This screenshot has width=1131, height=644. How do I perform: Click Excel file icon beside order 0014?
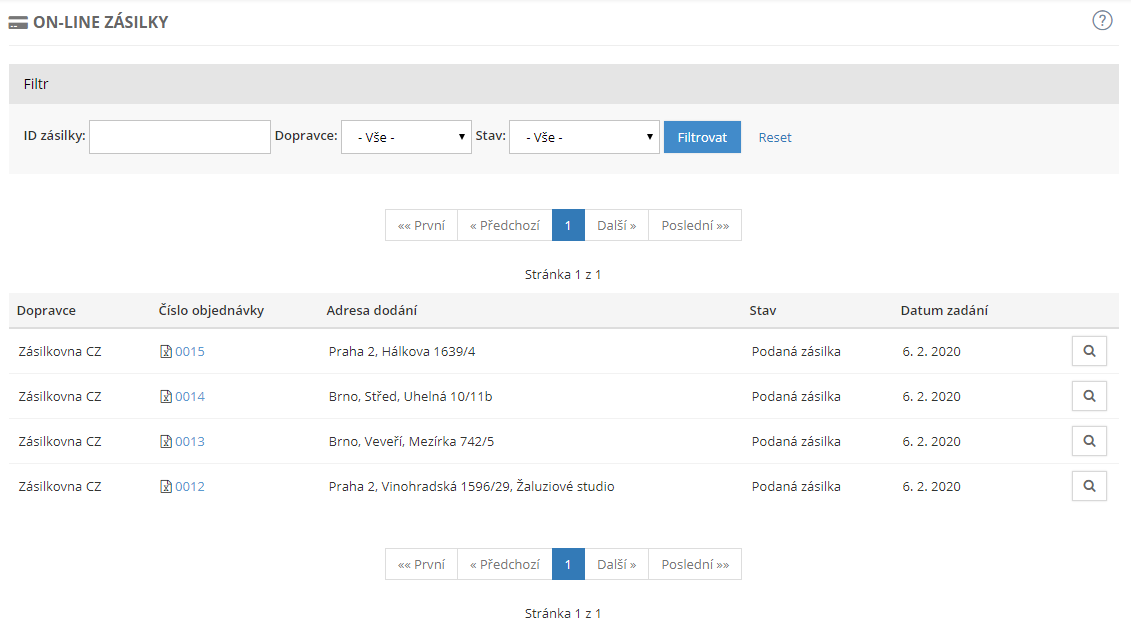[x=166, y=396]
